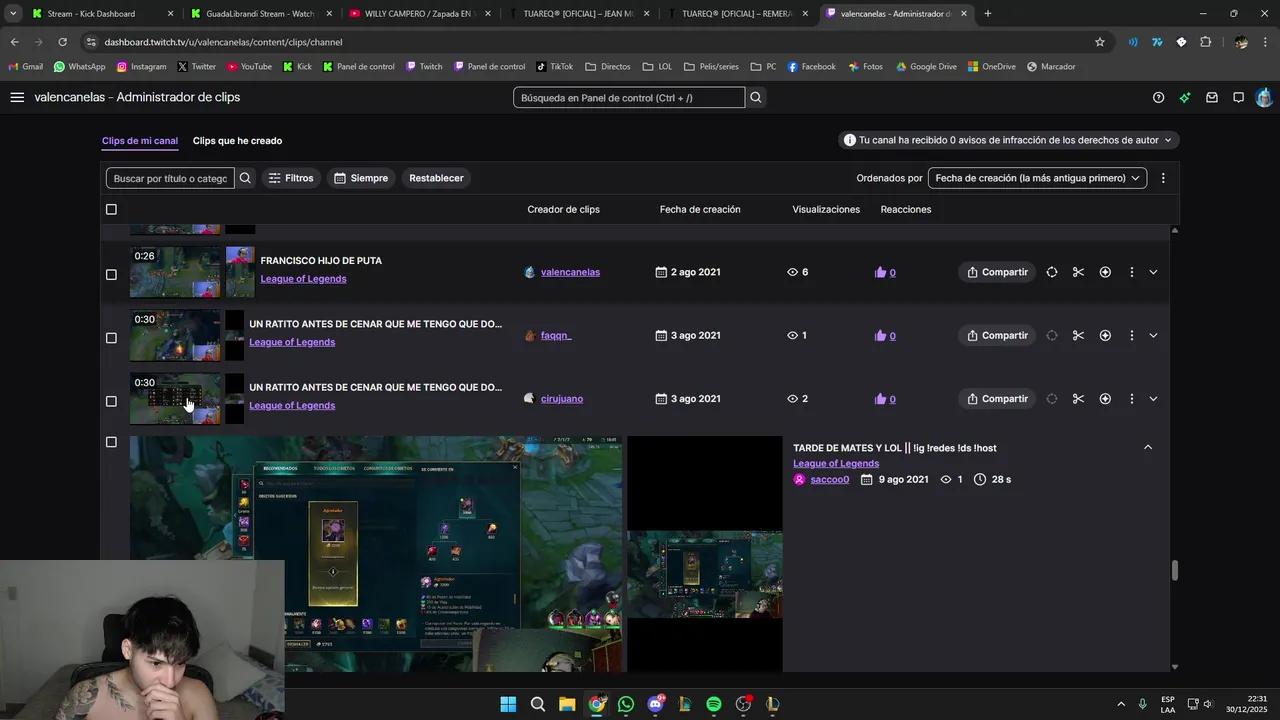The height and width of the screenshot is (720, 1280).
Task: Select the Clips de mi canal tab
Action: [x=140, y=141]
